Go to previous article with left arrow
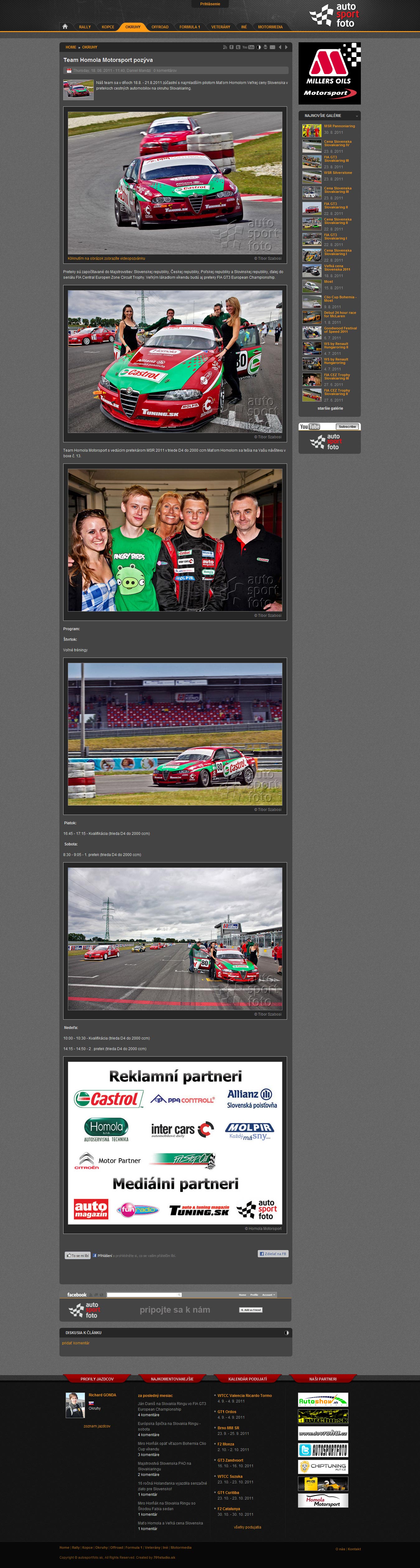This screenshot has height=1568, width=420. [280, 47]
